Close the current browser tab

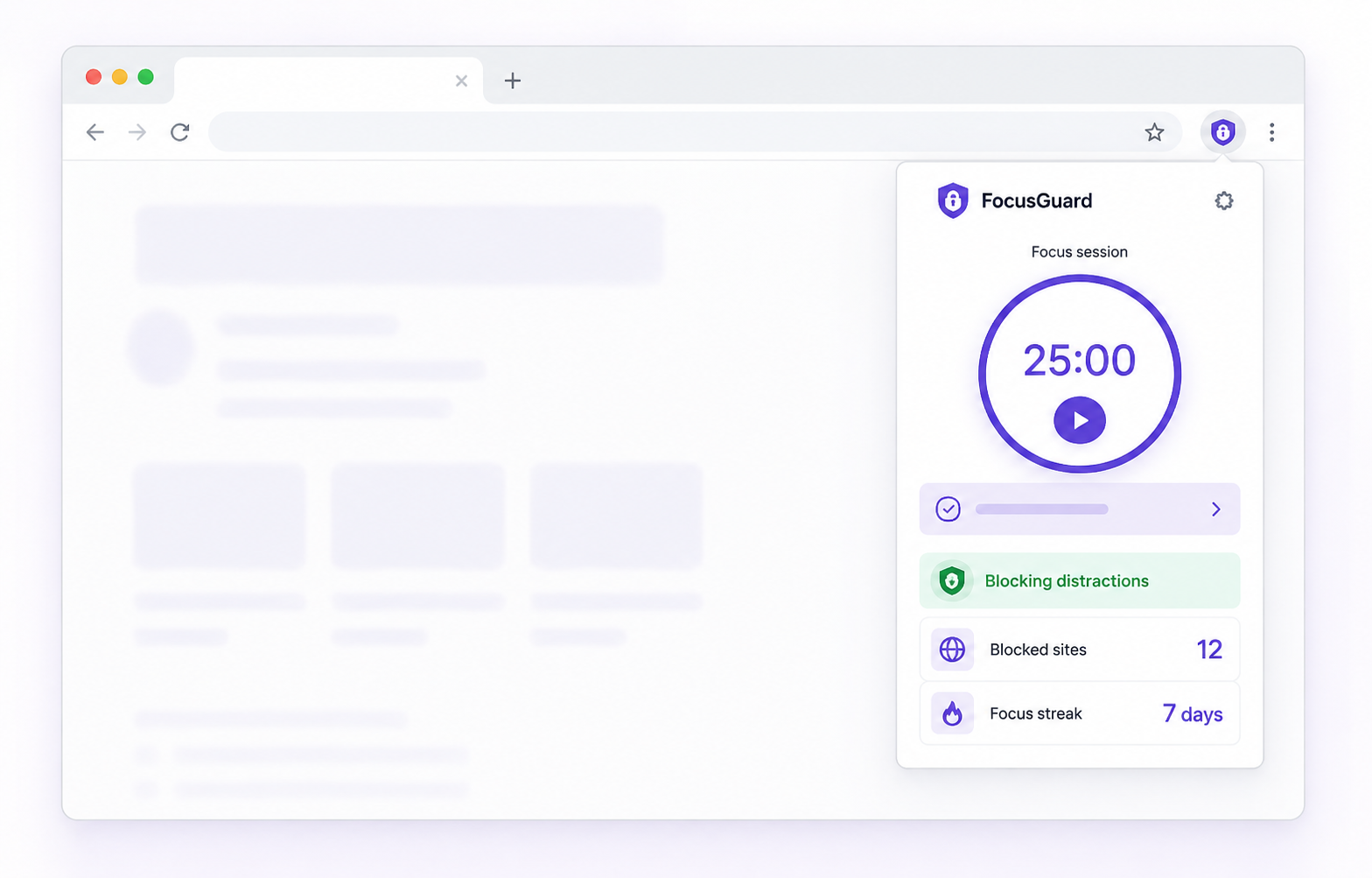coord(461,81)
